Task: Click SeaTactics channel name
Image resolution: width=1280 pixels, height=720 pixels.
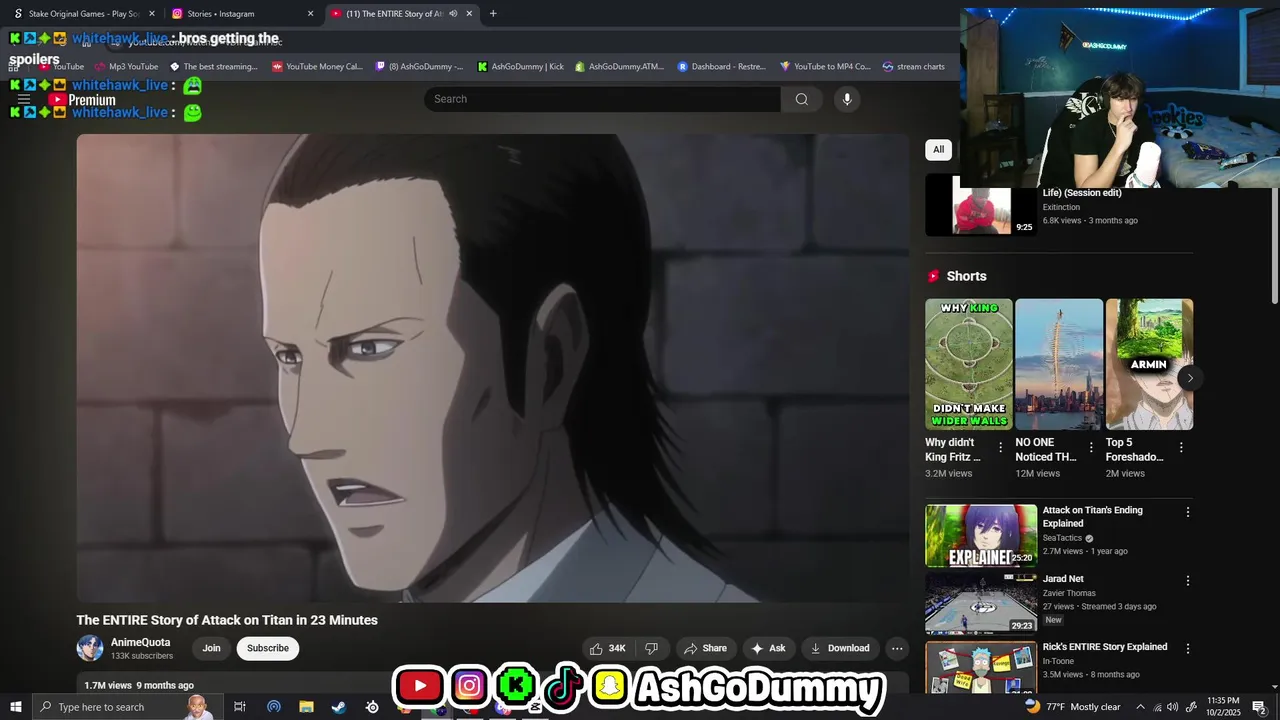Action: 1062,538
